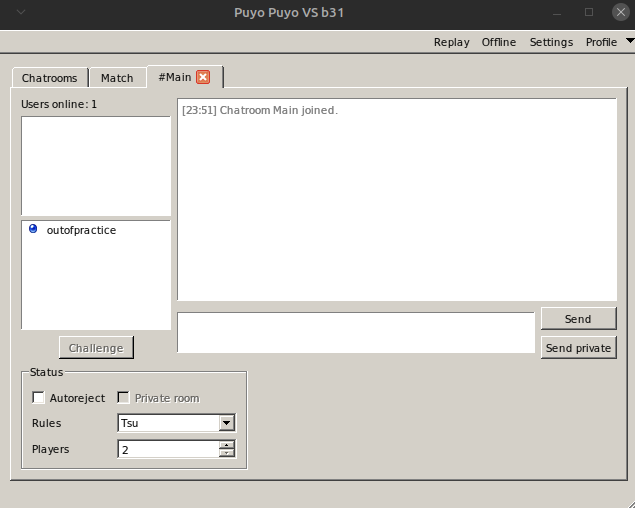Viewport: 635px width, 508px height.
Task: Decrease the Players count with down arrow
Action: pyautogui.click(x=227, y=453)
